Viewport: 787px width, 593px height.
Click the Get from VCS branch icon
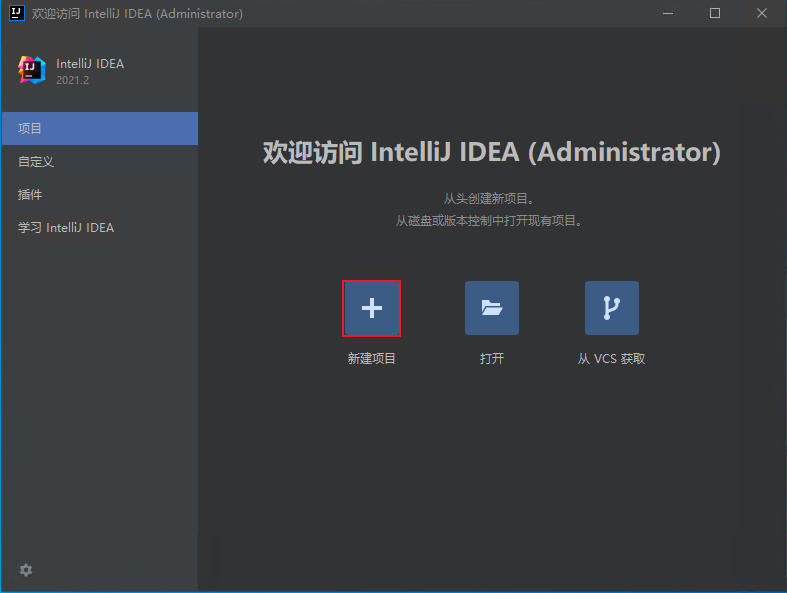(x=612, y=308)
